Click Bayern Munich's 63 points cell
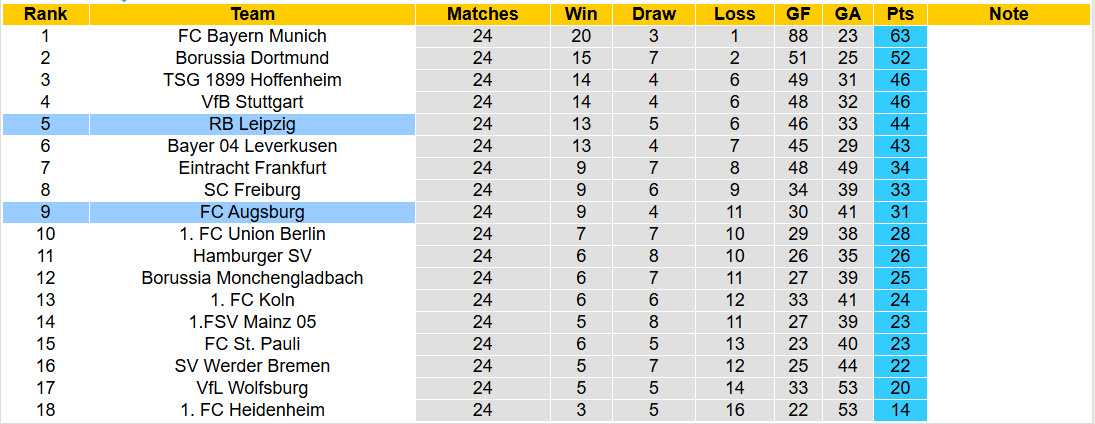1095x424 pixels. 900,36
